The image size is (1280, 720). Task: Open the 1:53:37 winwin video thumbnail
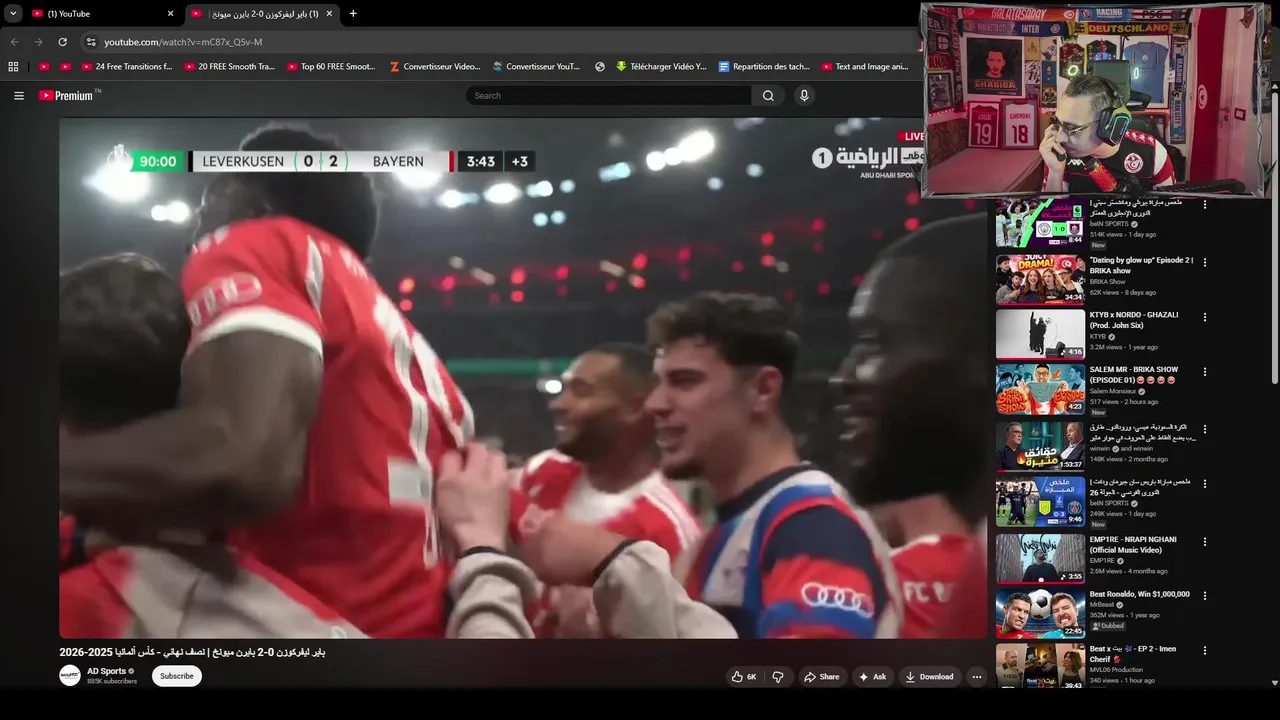pyautogui.click(x=1040, y=446)
